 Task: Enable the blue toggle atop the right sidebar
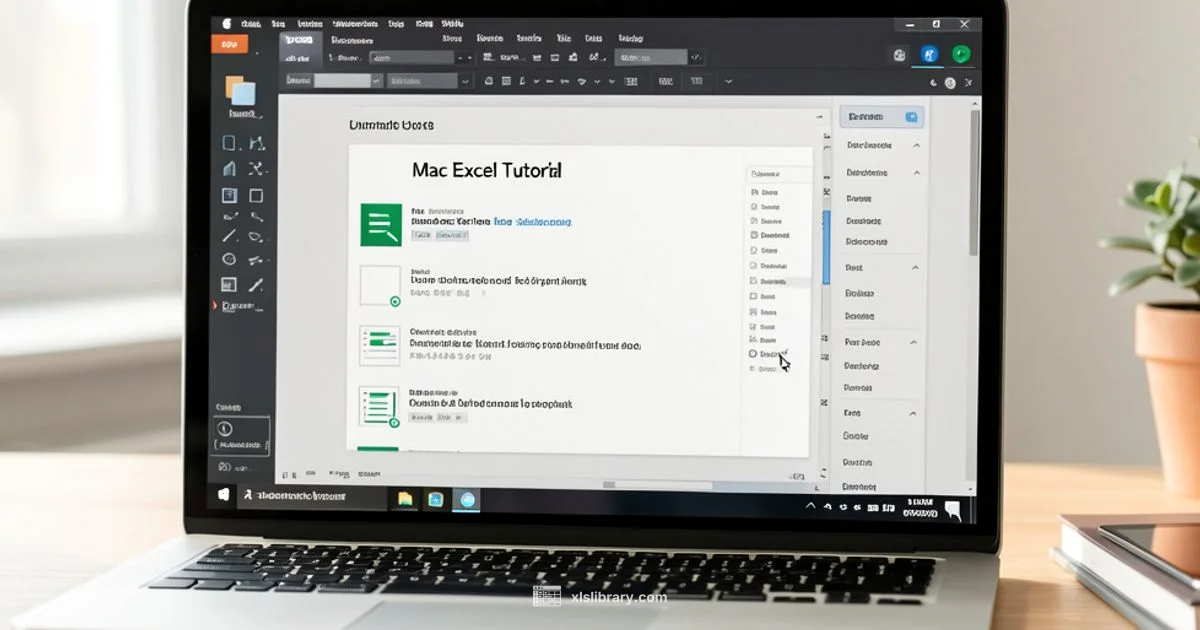911,117
